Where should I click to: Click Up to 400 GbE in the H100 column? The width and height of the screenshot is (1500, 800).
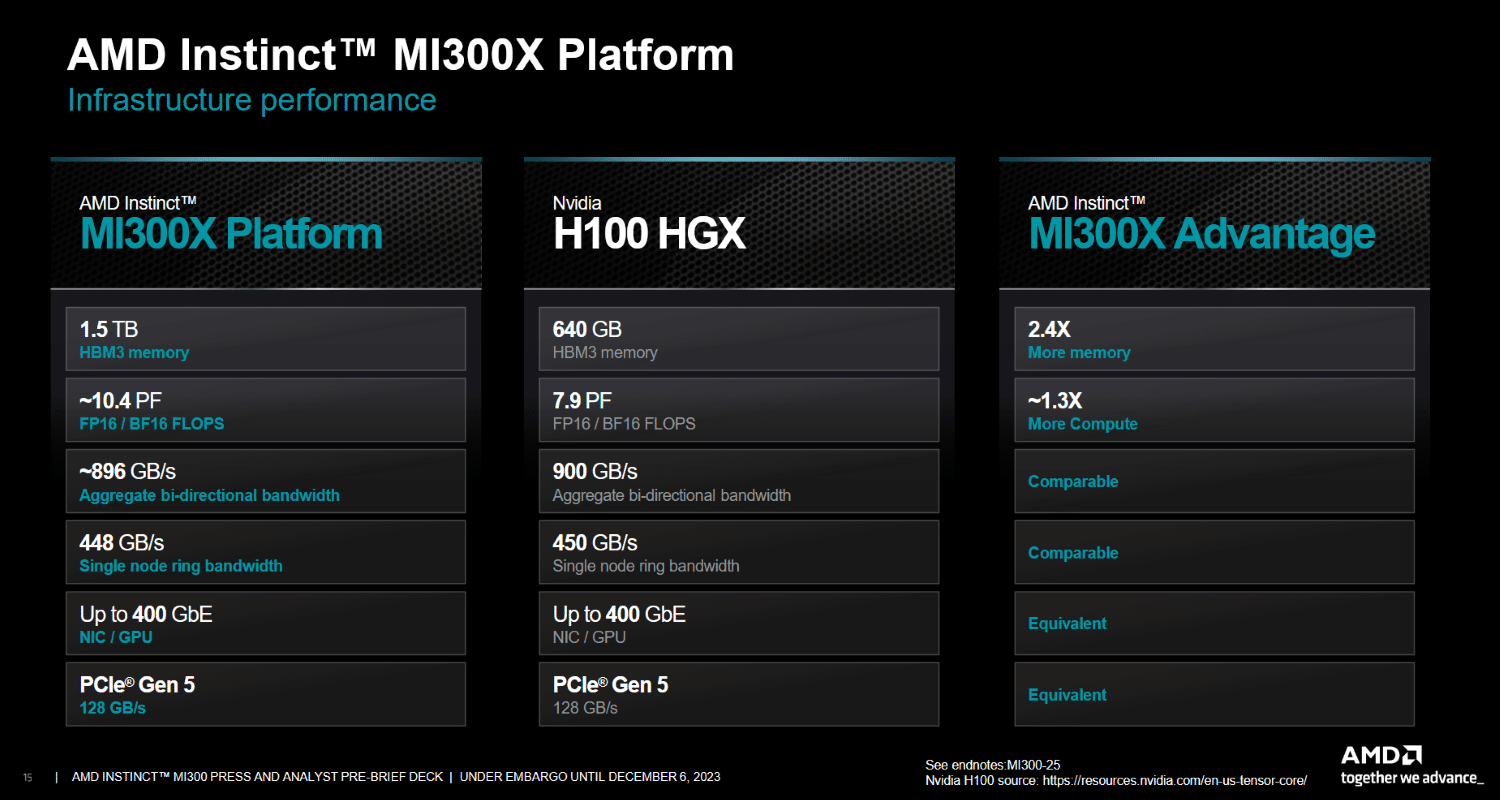tap(619, 614)
